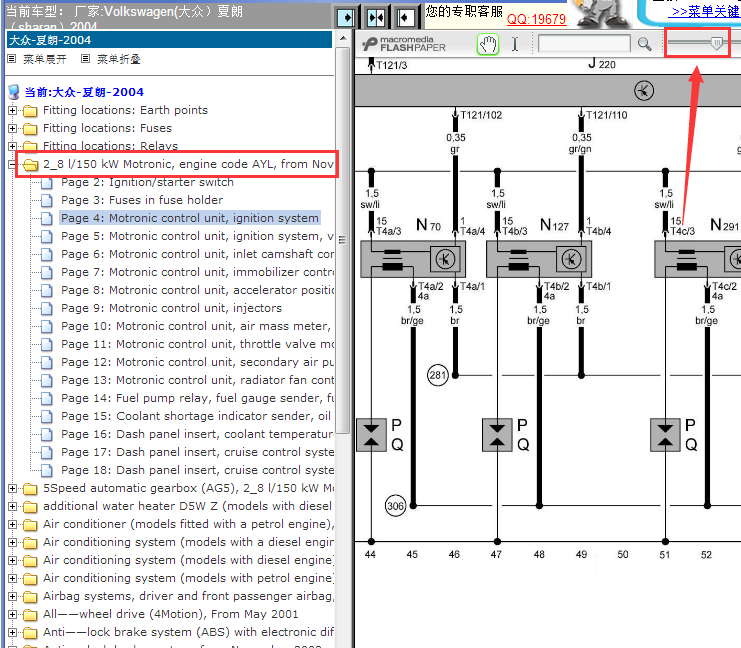This screenshot has width=741, height=648.
Task: Click the 菜单折叠 collapse menu link
Action: coord(119,59)
